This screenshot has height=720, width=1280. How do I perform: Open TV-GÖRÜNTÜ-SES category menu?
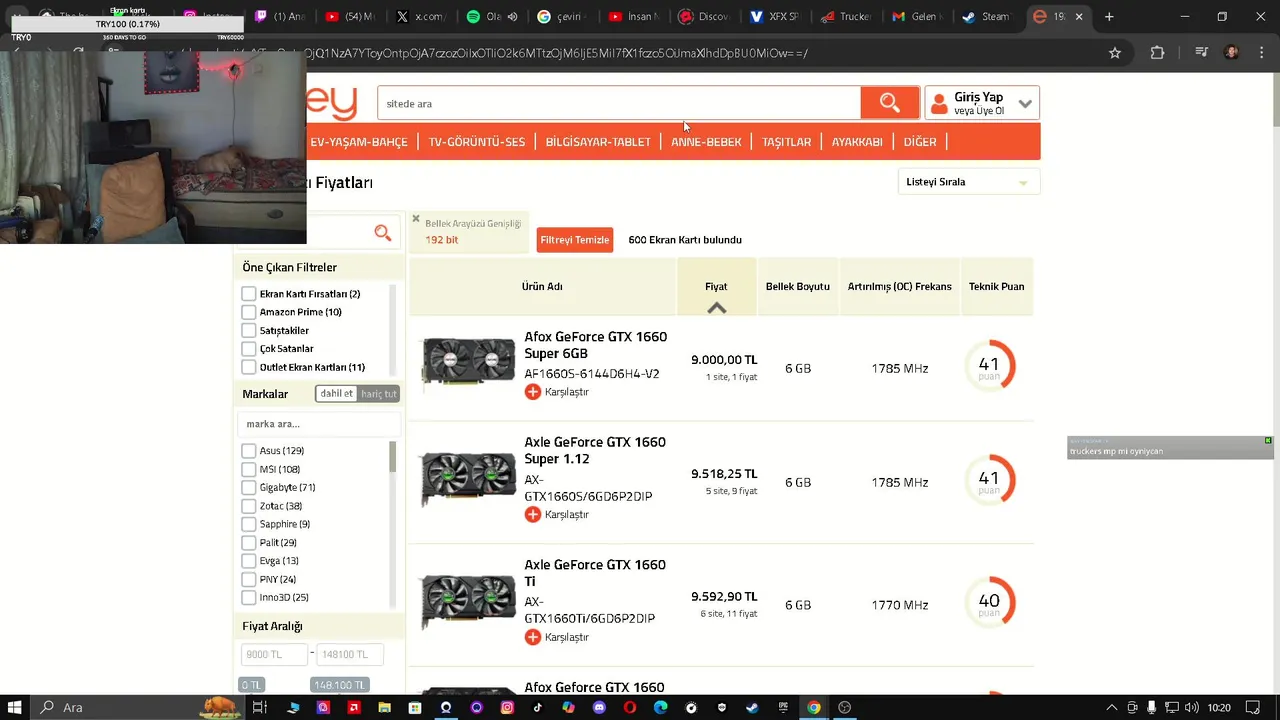(477, 142)
